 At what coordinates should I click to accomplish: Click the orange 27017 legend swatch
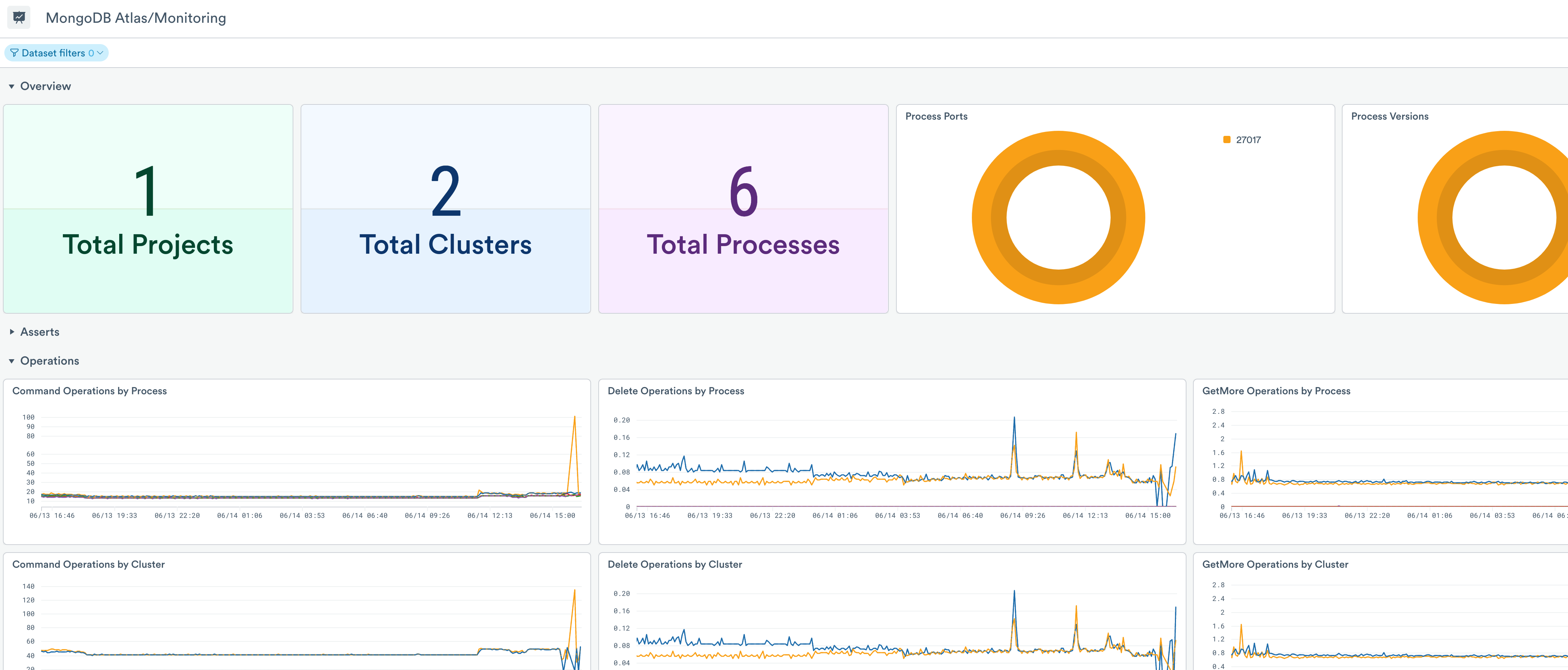click(1227, 140)
